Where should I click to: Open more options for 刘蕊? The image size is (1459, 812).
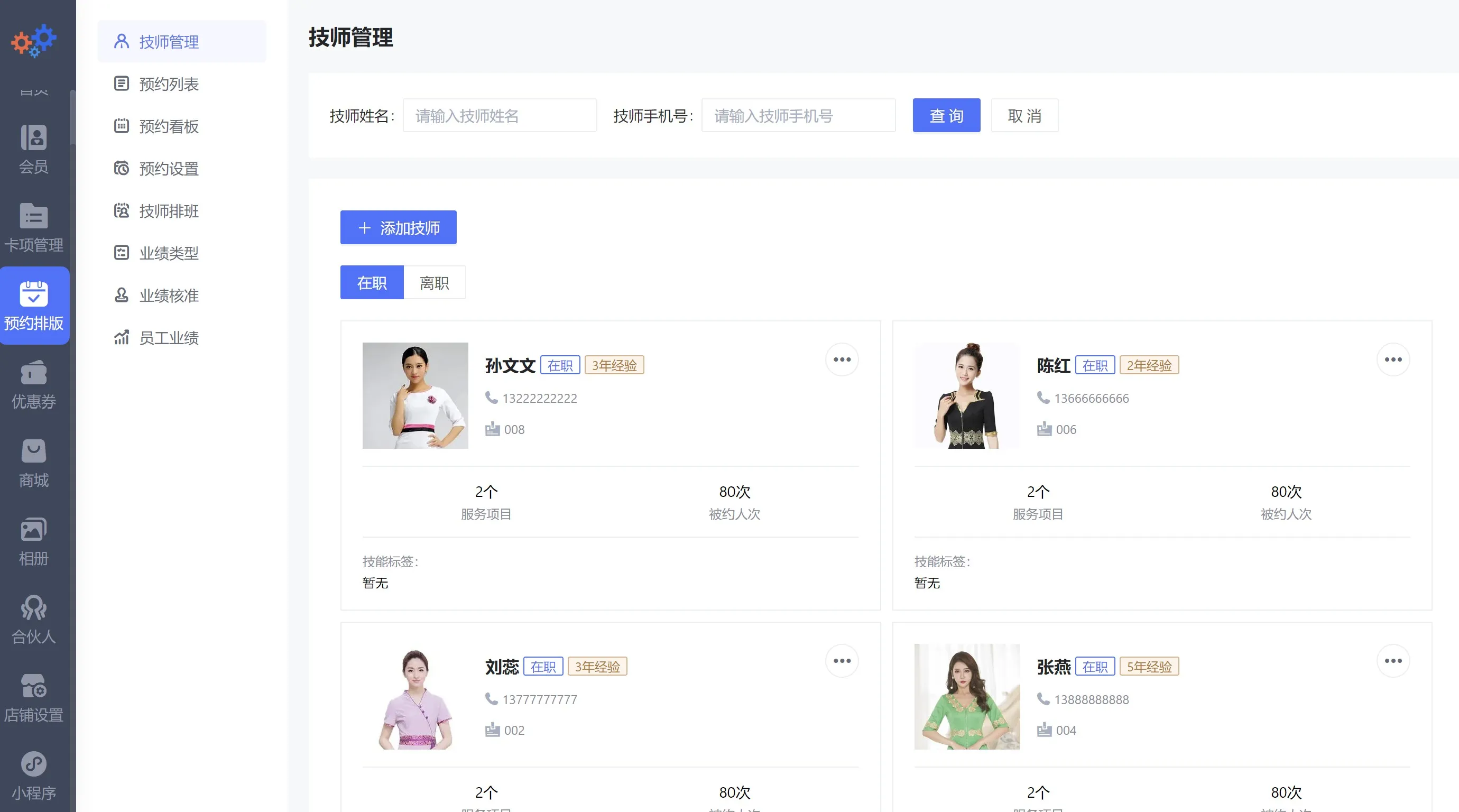pyautogui.click(x=842, y=661)
